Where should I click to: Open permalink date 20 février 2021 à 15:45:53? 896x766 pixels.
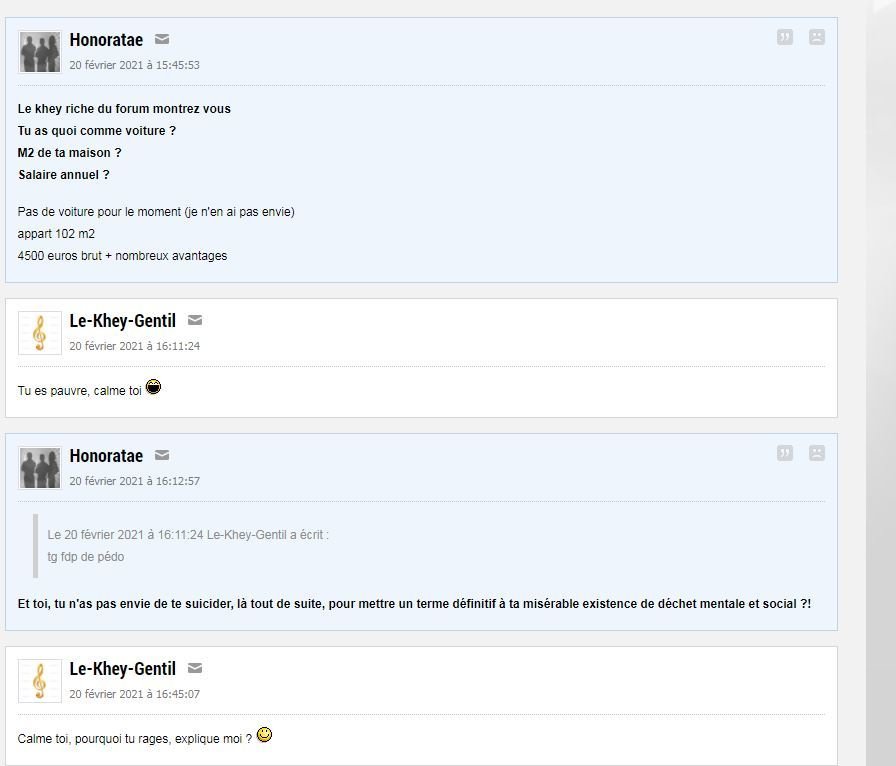(134, 65)
